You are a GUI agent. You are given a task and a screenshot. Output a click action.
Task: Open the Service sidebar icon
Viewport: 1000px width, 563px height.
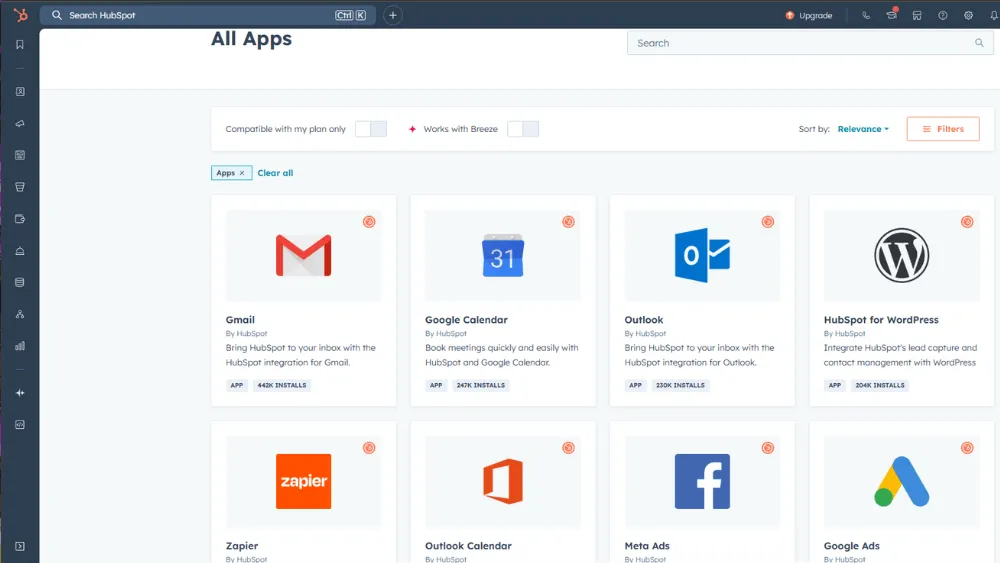[20, 251]
